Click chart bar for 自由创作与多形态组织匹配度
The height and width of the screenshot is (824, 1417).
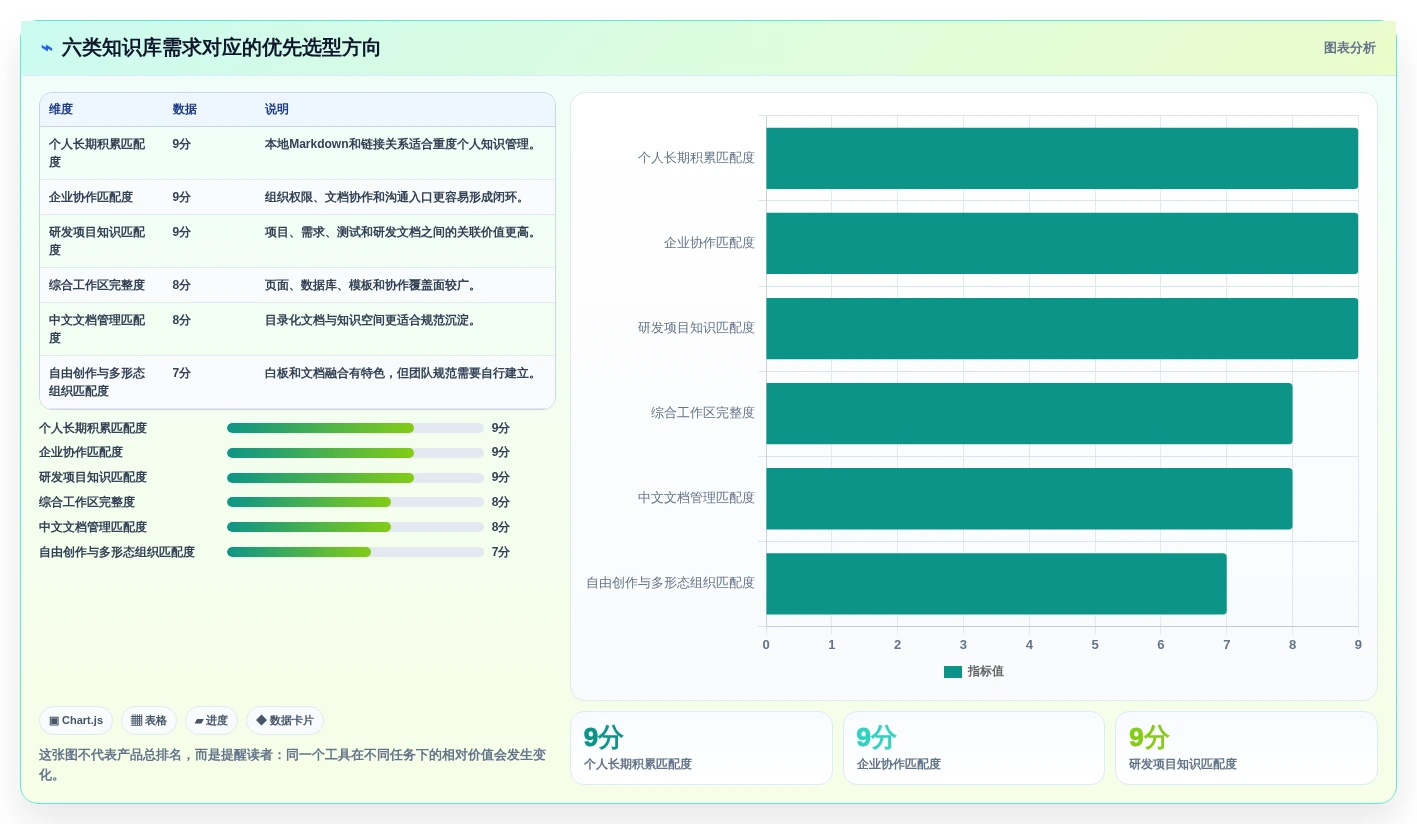(996, 584)
